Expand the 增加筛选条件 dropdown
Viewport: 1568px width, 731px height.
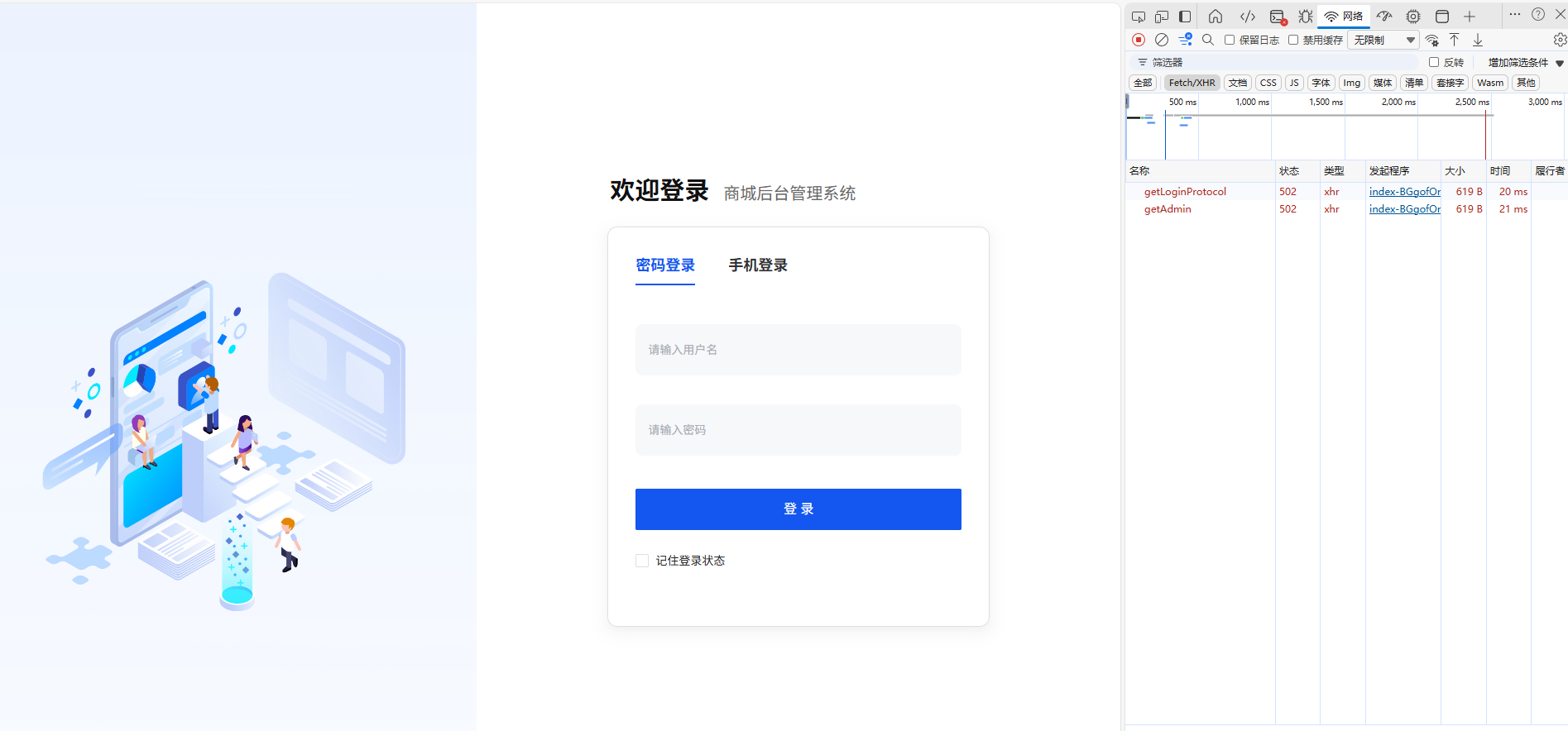[1525, 63]
